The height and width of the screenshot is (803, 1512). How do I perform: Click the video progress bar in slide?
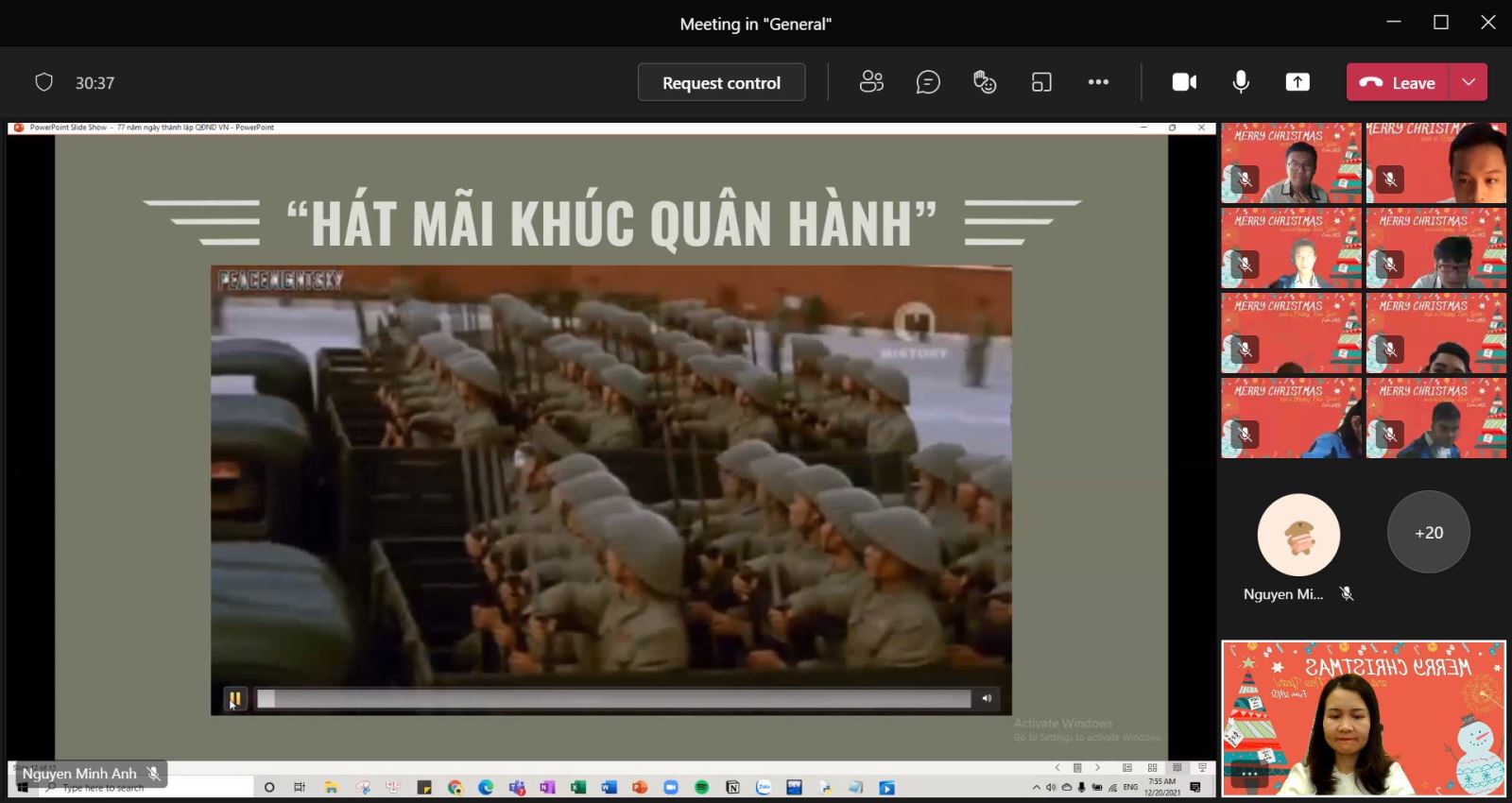(614, 699)
